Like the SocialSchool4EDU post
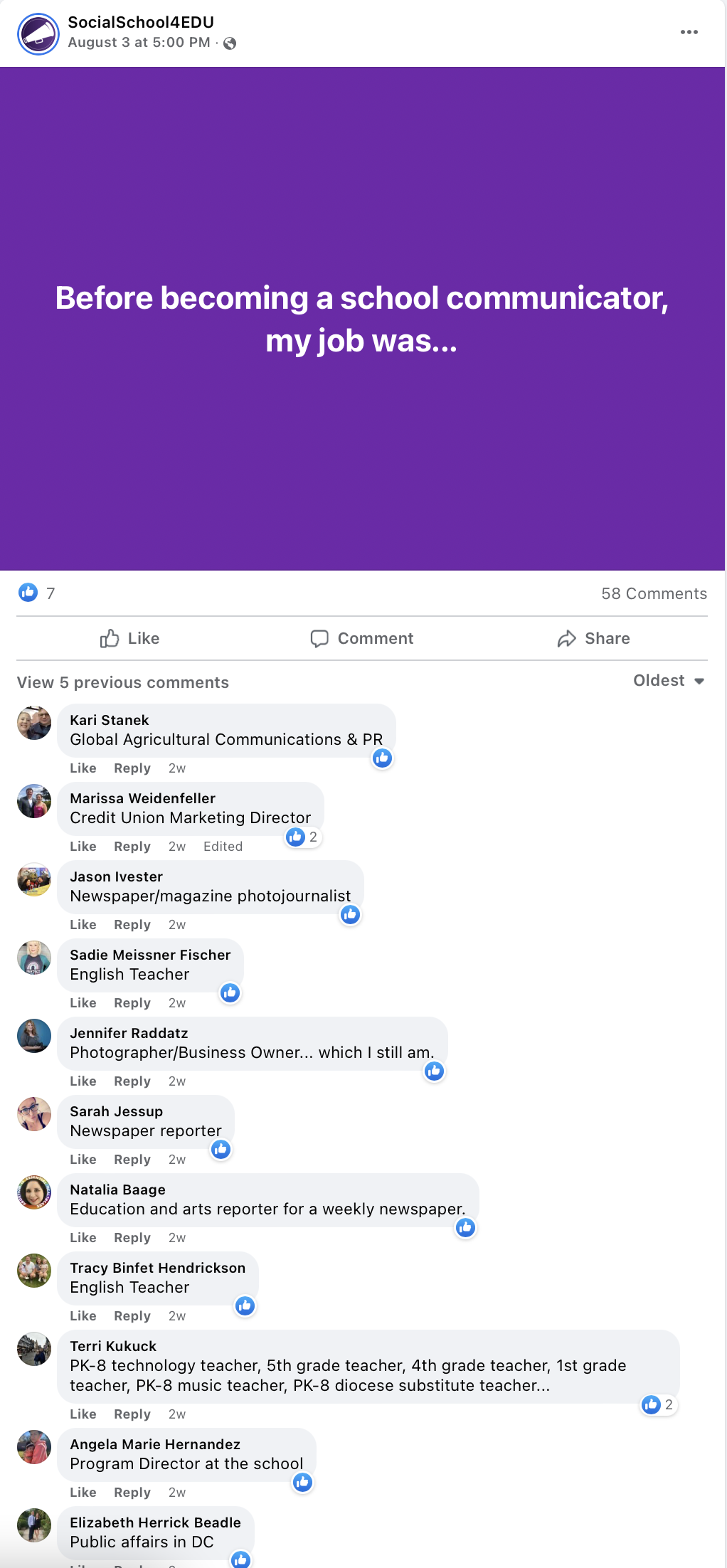Image resolution: width=727 pixels, height=1568 pixels. tap(130, 638)
